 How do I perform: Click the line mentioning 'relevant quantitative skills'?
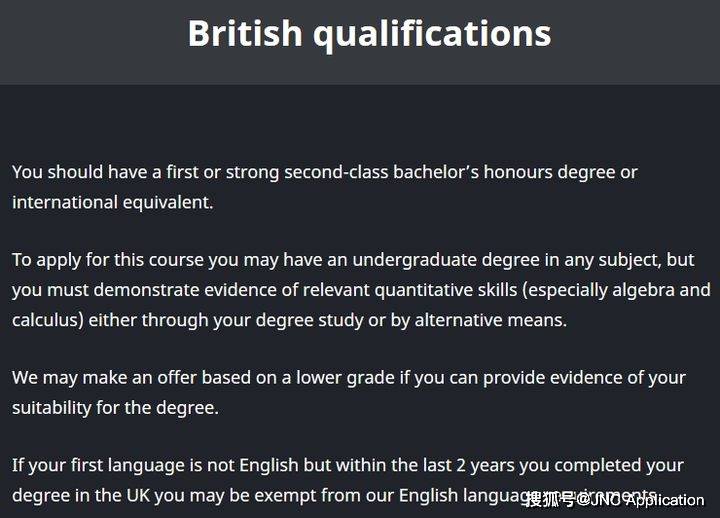361,290
